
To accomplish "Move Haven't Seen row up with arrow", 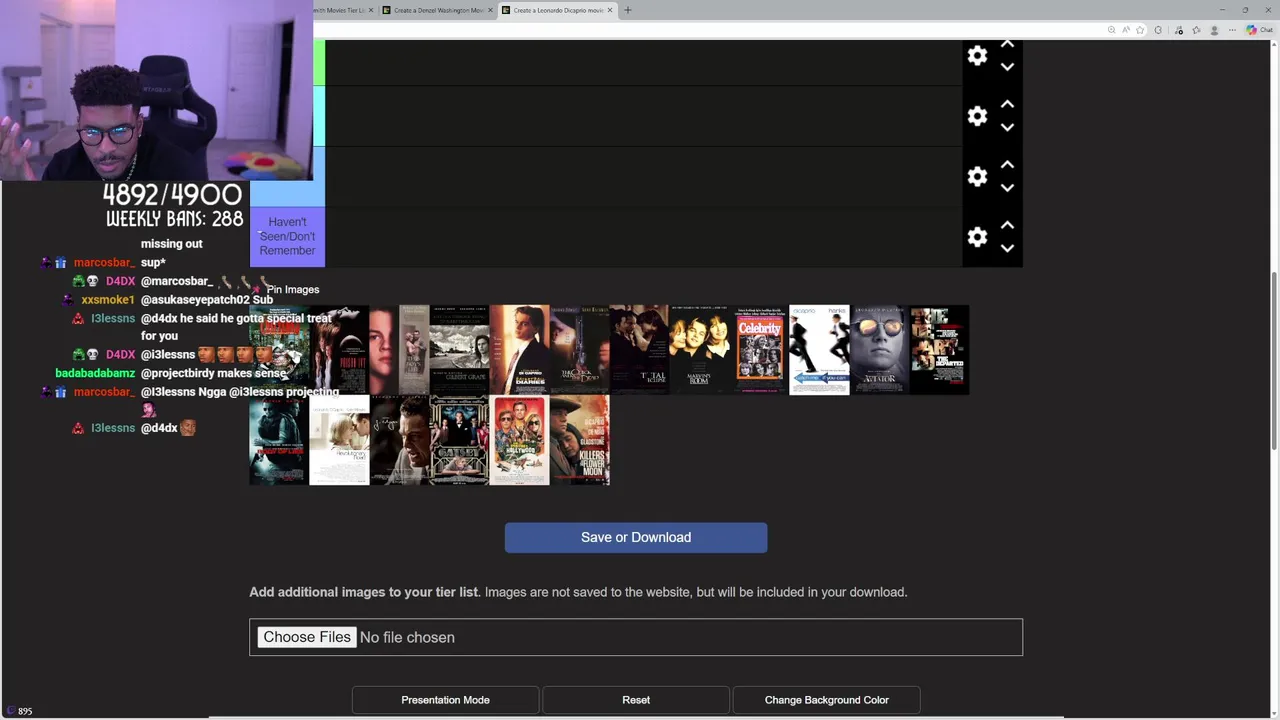I will coord(1007,225).
